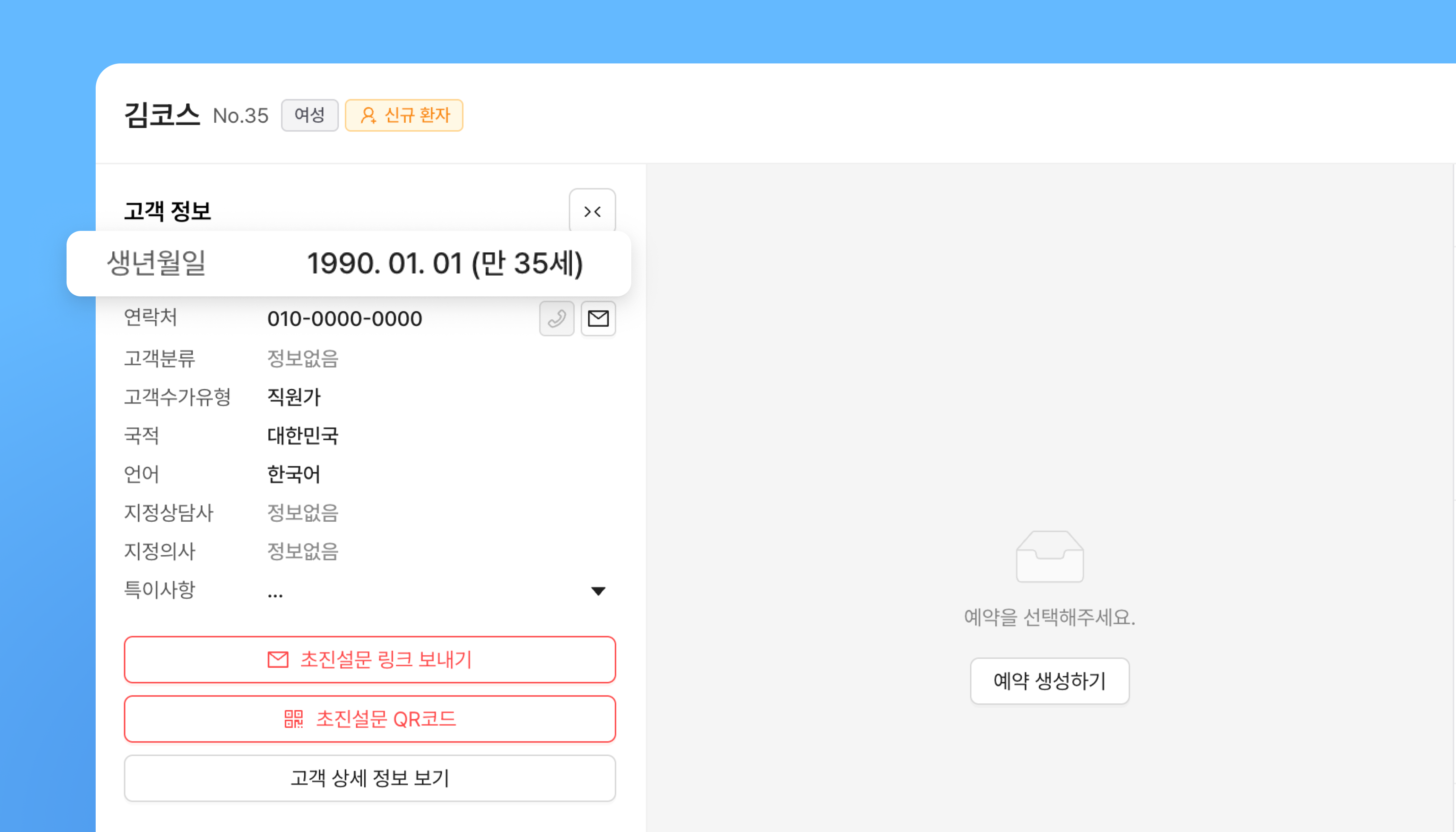Viewport: 1456px width, 832px height.
Task: Open 고객 상세 정보 보기
Action: coord(370,778)
